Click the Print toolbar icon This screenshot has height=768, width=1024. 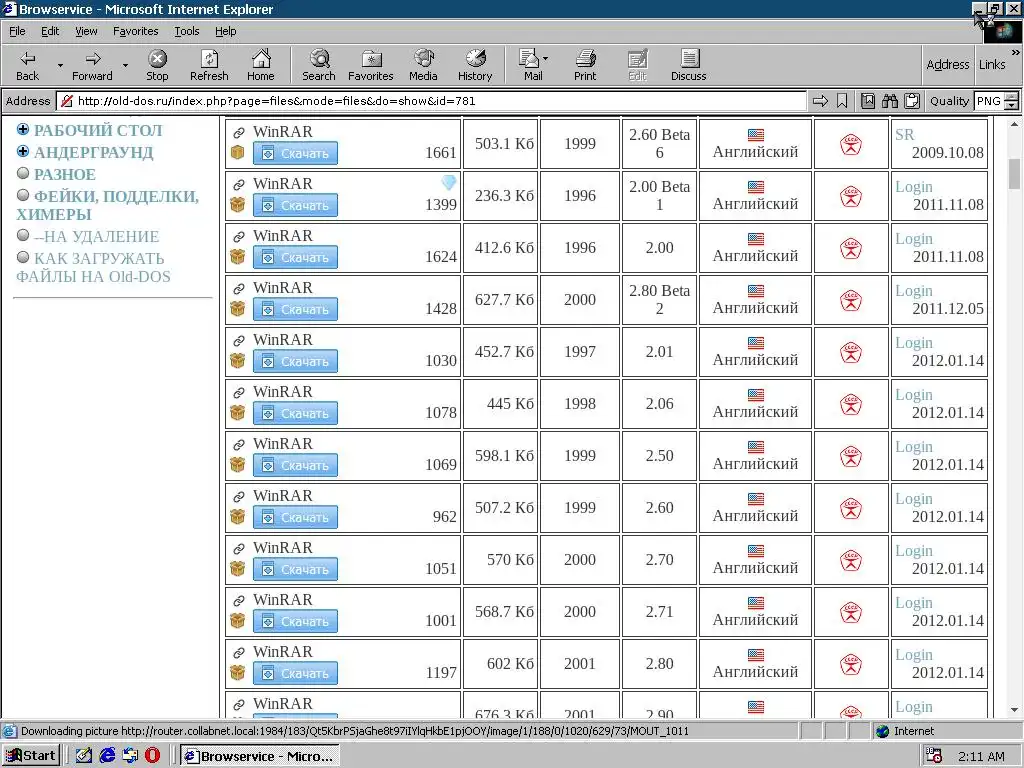point(585,65)
